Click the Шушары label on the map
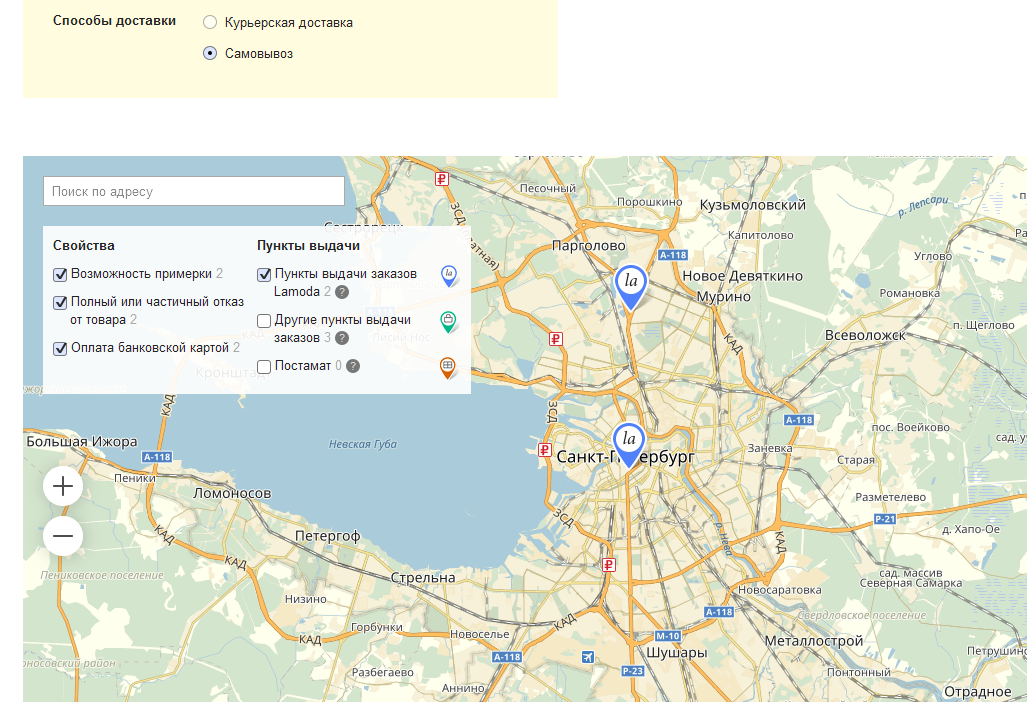The image size is (1027, 702). coord(677,653)
